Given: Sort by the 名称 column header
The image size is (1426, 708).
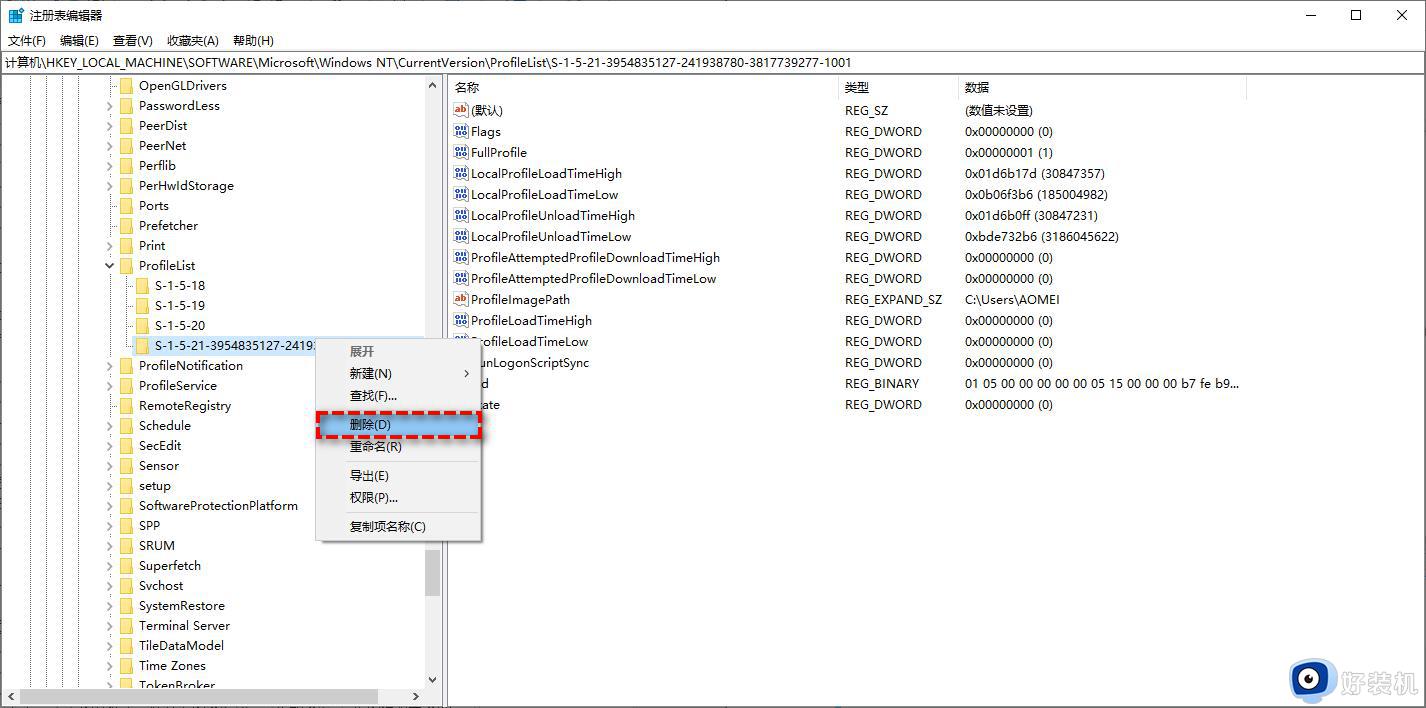Looking at the screenshot, I should [642, 88].
